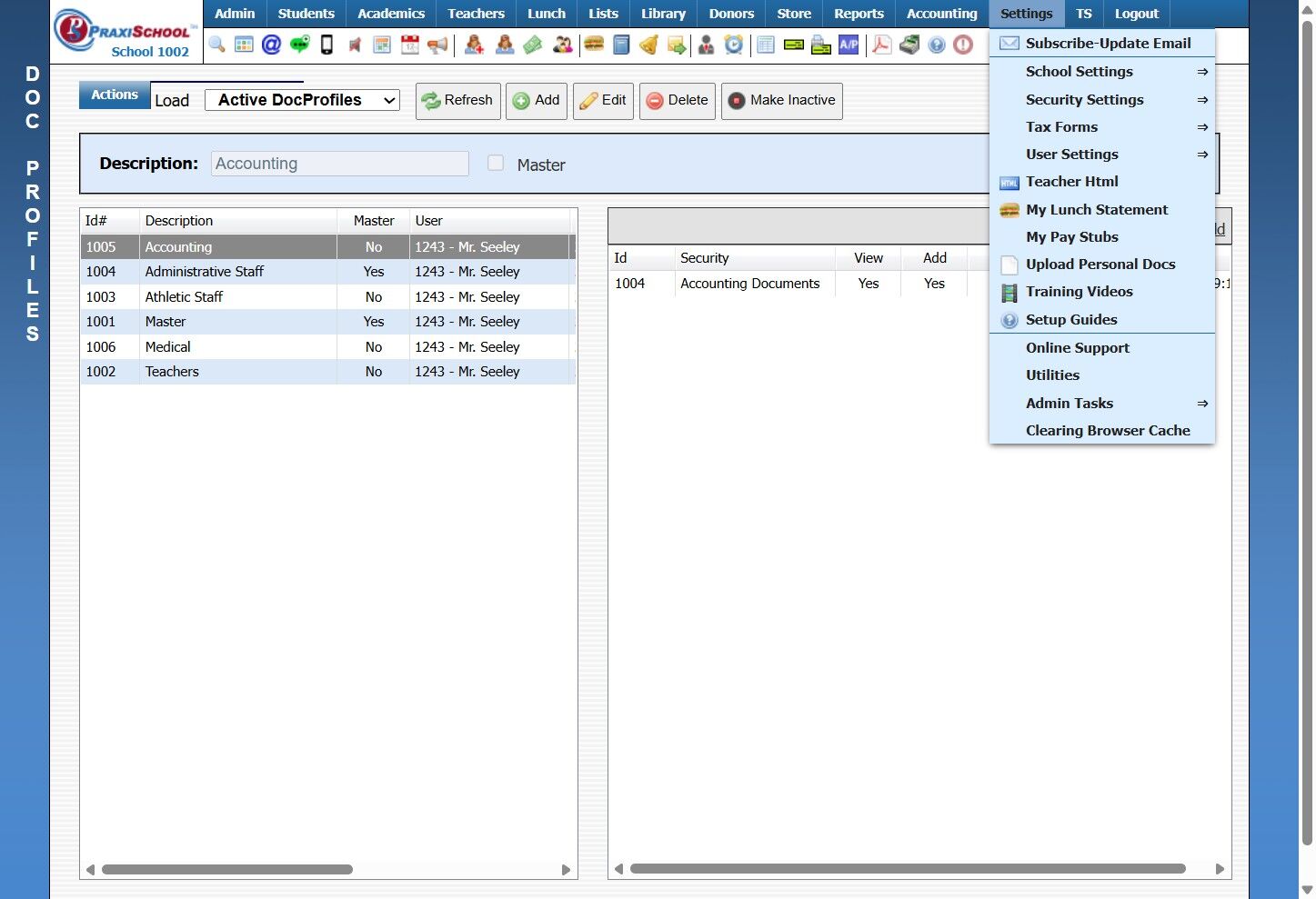
Task: Click the Make Inactive button
Action: click(781, 101)
